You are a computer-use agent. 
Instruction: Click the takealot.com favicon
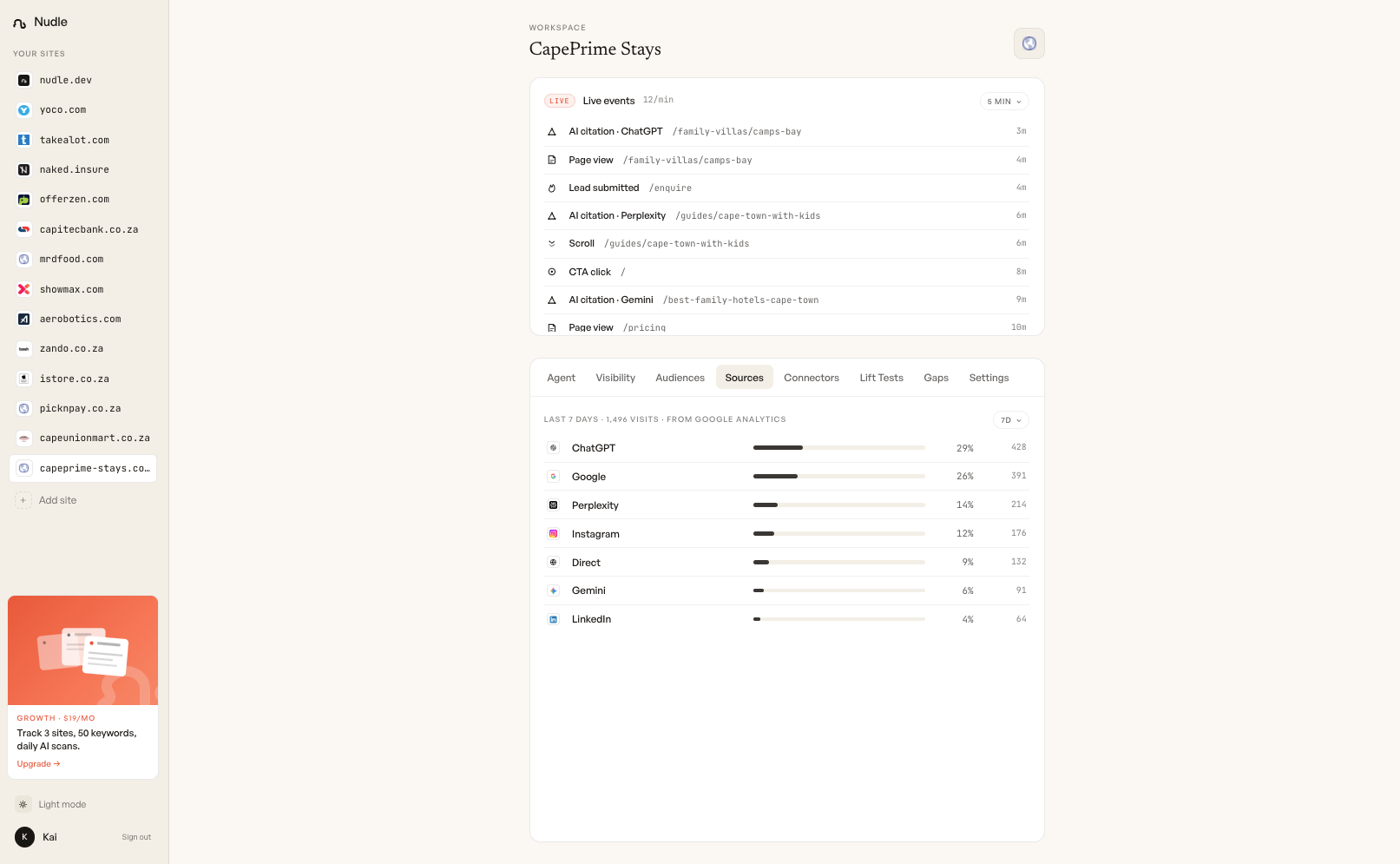click(24, 140)
